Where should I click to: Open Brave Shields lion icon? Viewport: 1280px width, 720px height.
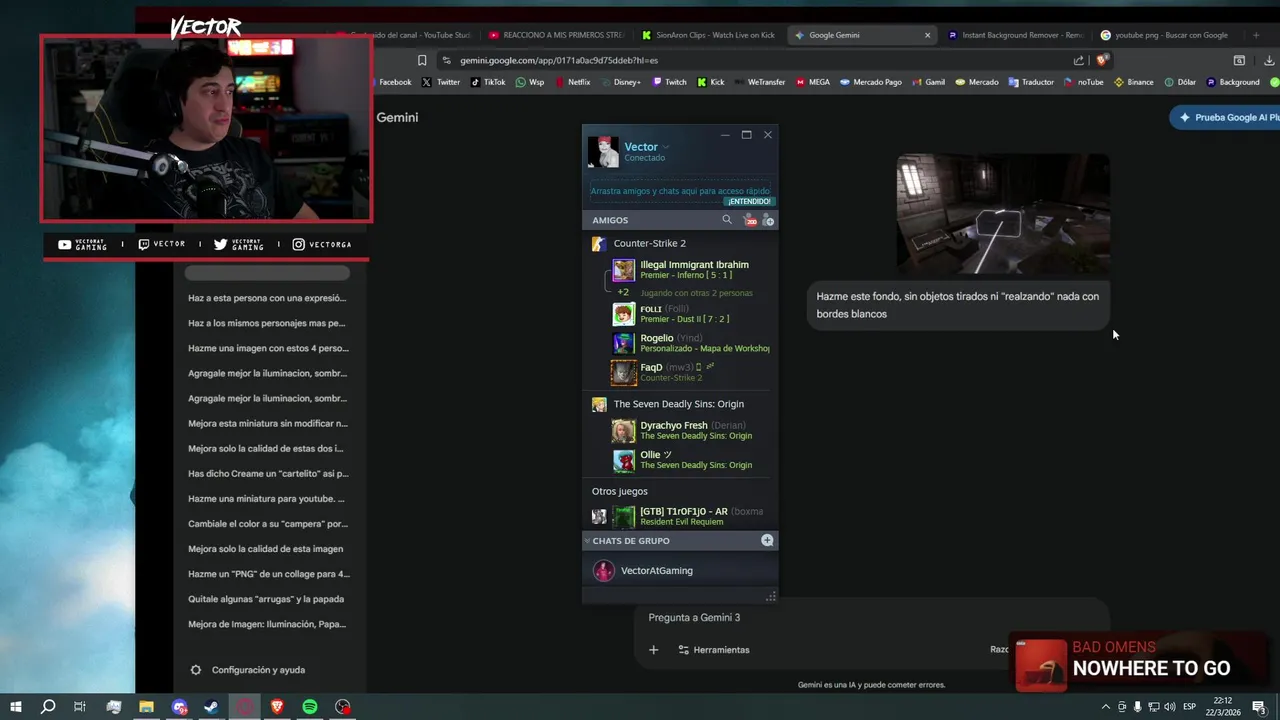coord(1103,60)
